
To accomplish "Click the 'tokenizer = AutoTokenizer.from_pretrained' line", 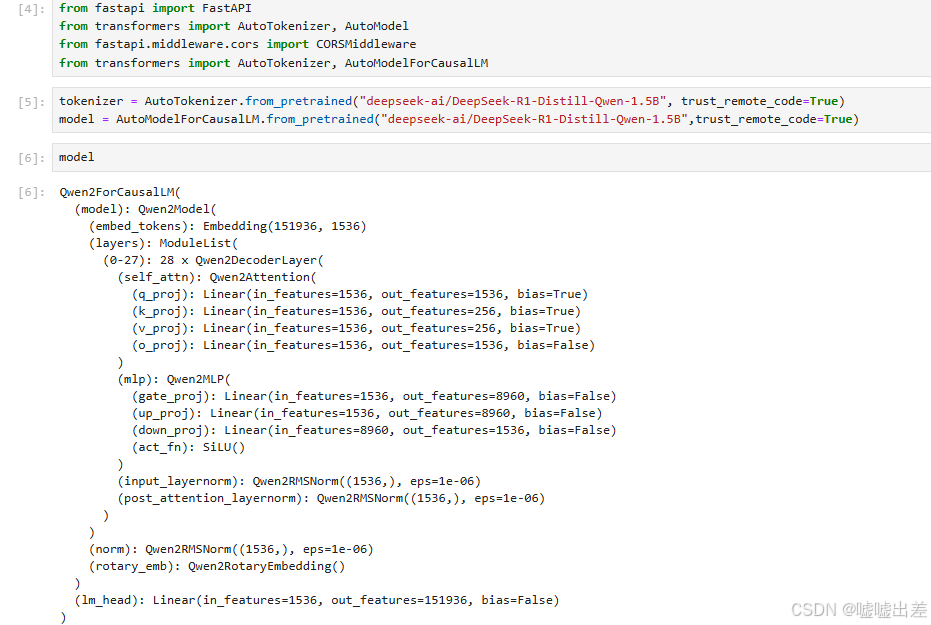I will click(x=452, y=101).
